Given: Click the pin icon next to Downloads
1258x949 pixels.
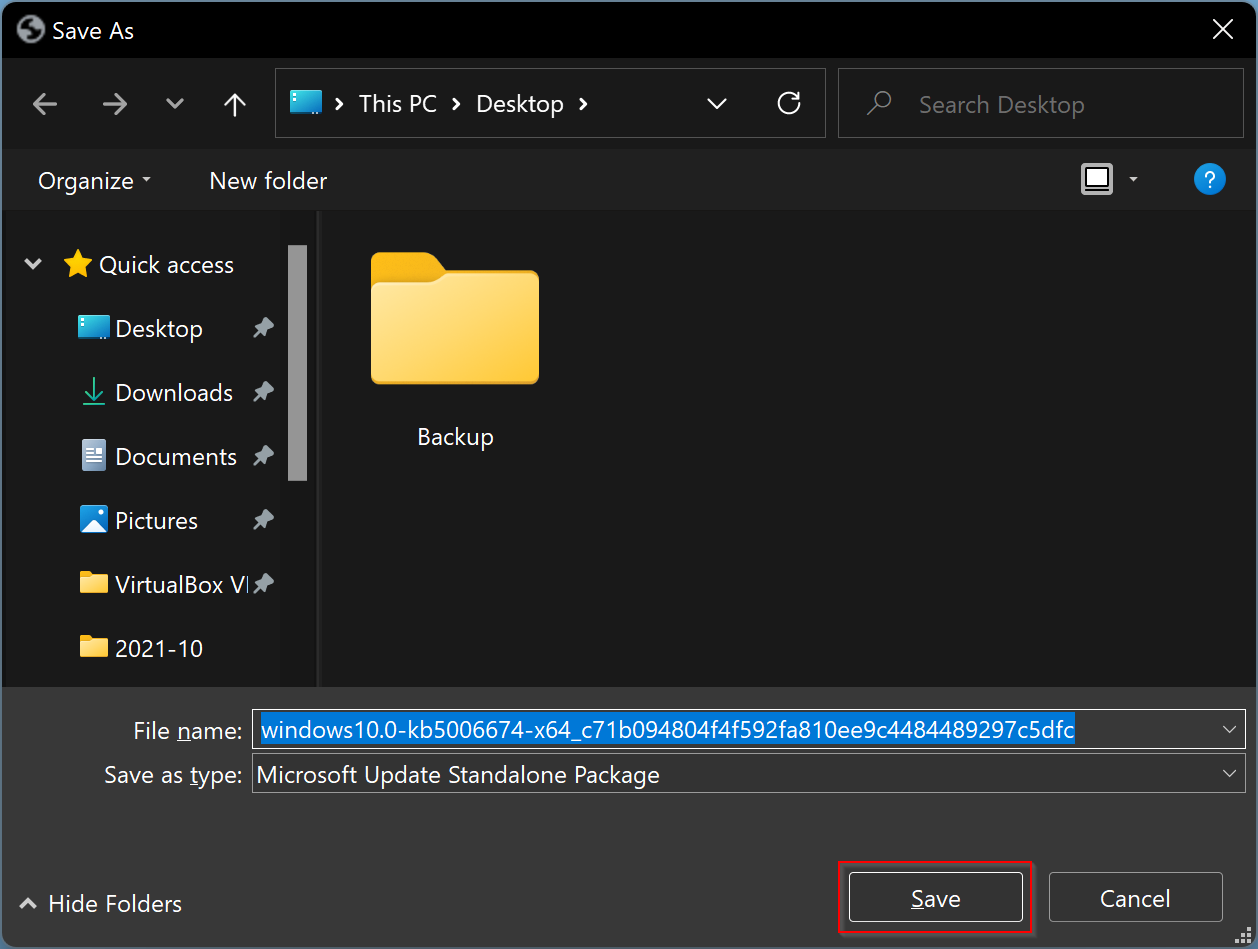Looking at the screenshot, I should 264,392.
